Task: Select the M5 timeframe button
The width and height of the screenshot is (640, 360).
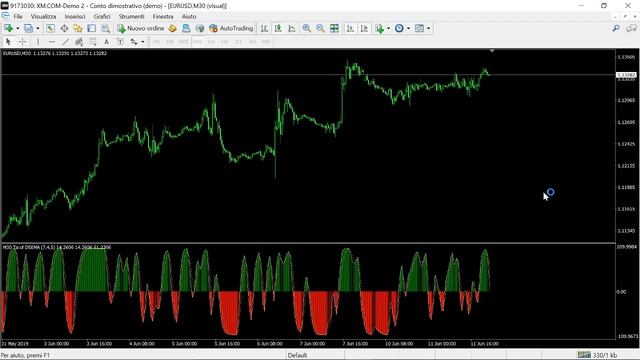Action: pos(170,42)
